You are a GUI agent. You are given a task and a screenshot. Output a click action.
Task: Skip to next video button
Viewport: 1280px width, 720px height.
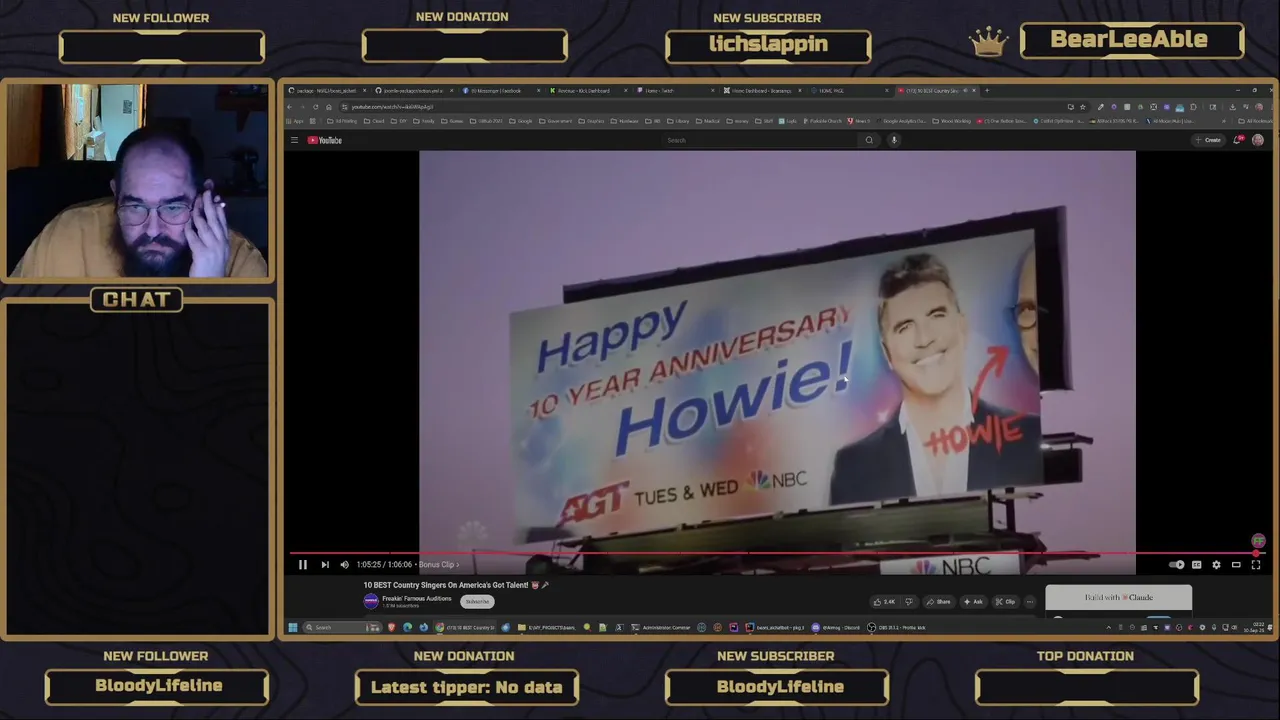(x=324, y=565)
